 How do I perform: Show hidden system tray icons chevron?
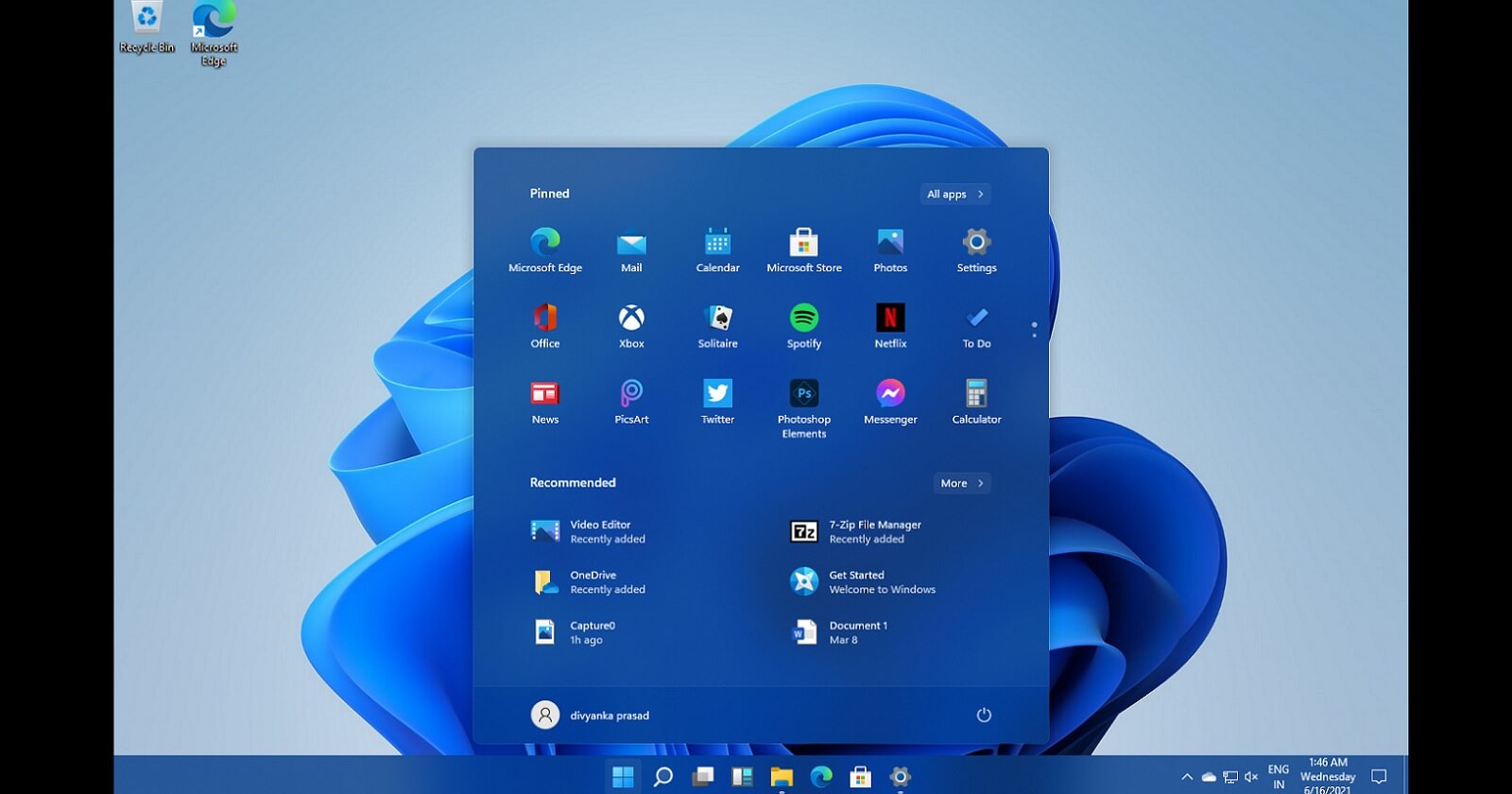tap(1187, 777)
